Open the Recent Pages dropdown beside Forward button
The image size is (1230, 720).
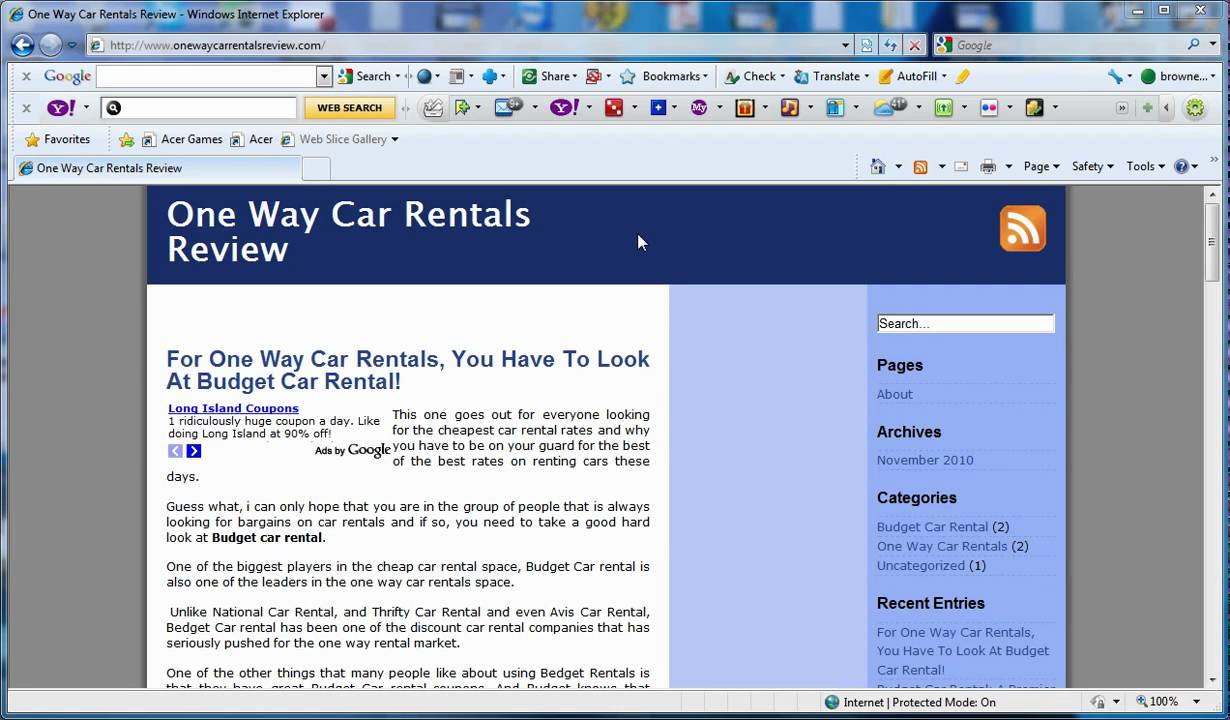(72, 45)
